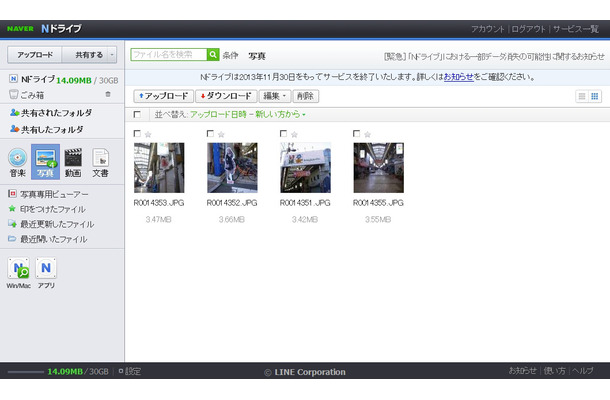Viewport: 610px width, 400px height.
Task: Star the file R0014351.JPG
Action: (x=294, y=134)
